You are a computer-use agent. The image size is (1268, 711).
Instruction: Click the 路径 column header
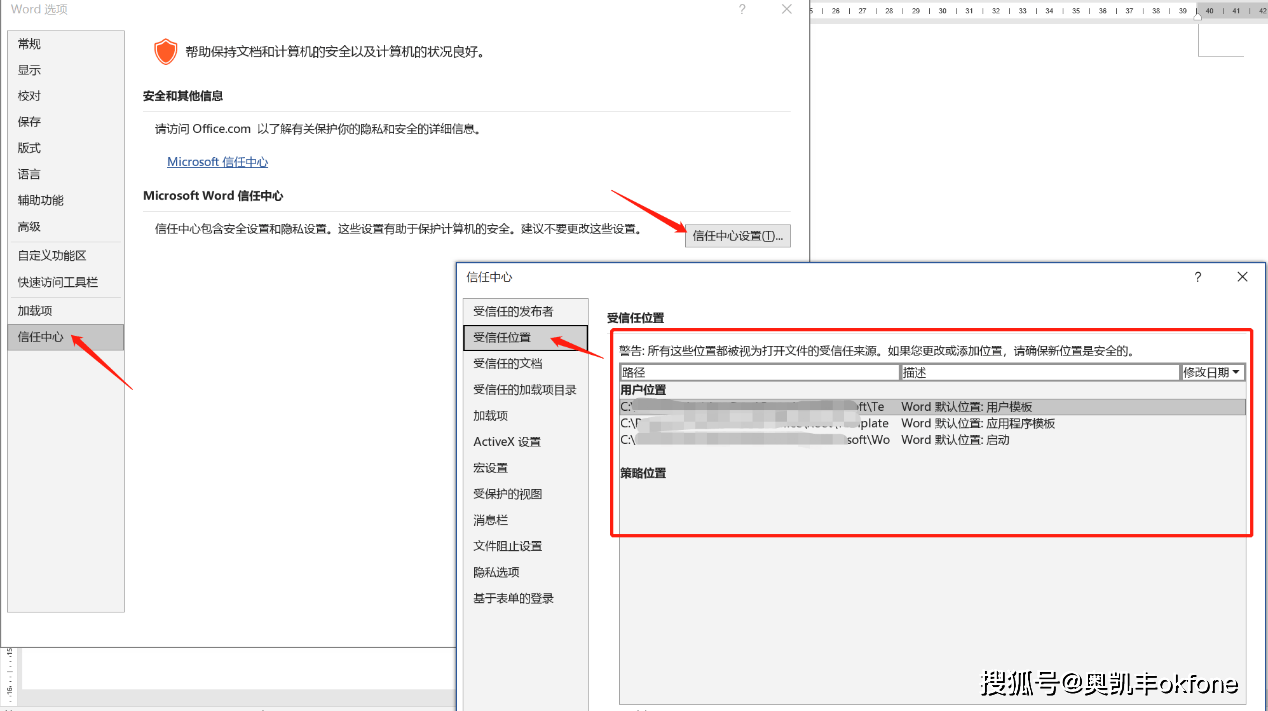click(x=759, y=372)
